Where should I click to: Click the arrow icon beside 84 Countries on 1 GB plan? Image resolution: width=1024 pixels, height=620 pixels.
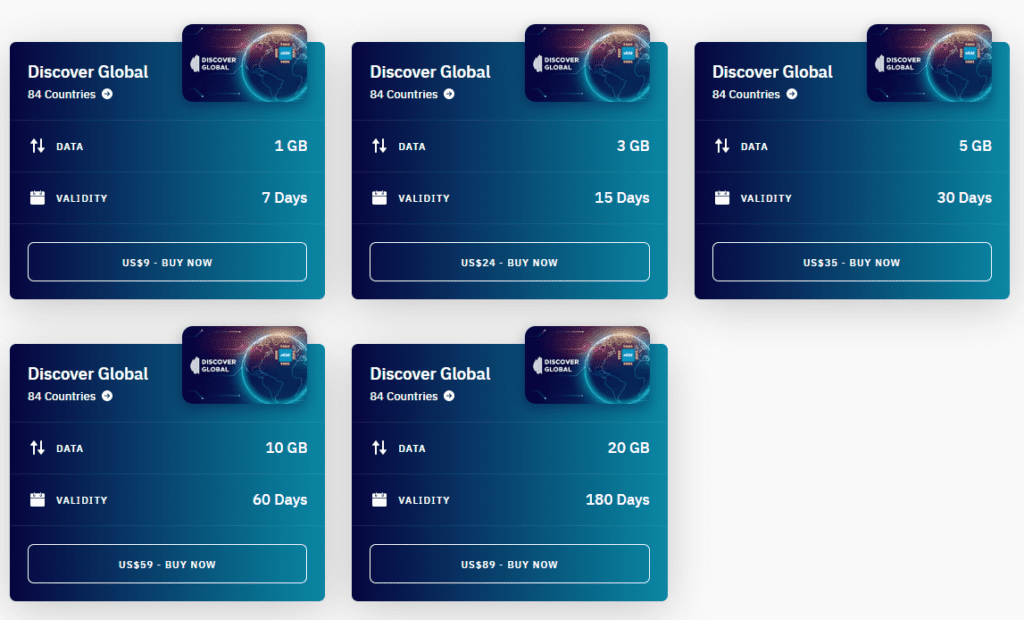[107, 95]
